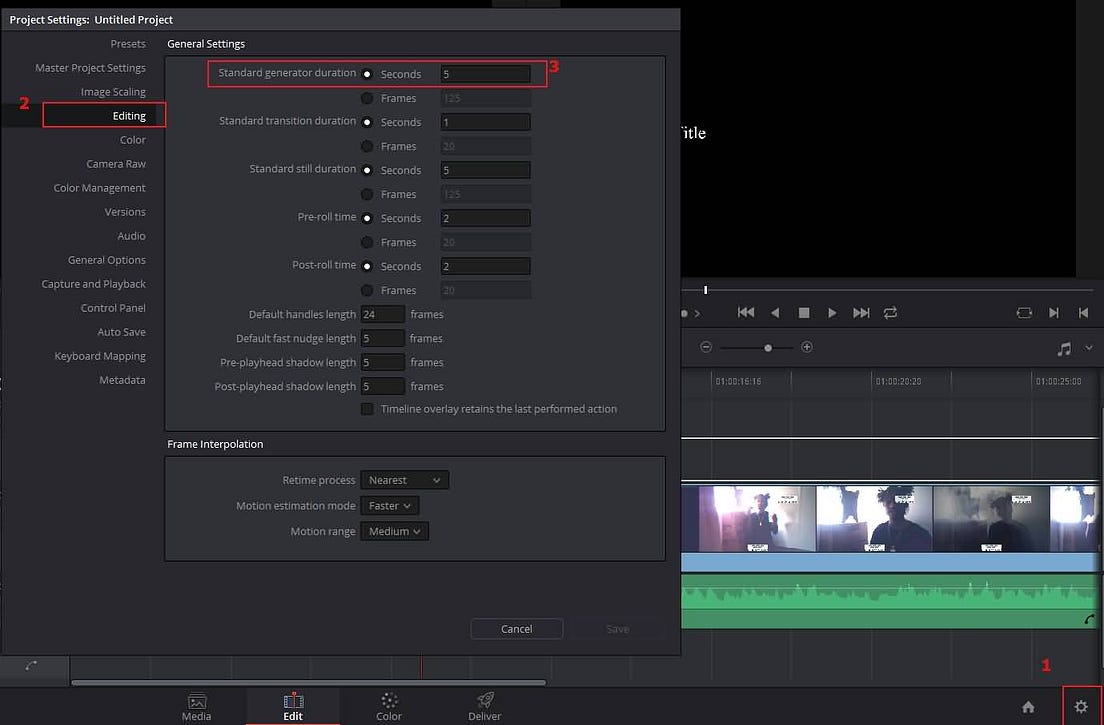This screenshot has width=1104, height=725.
Task: Open project settings gear icon
Action: [x=1081, y=707]
